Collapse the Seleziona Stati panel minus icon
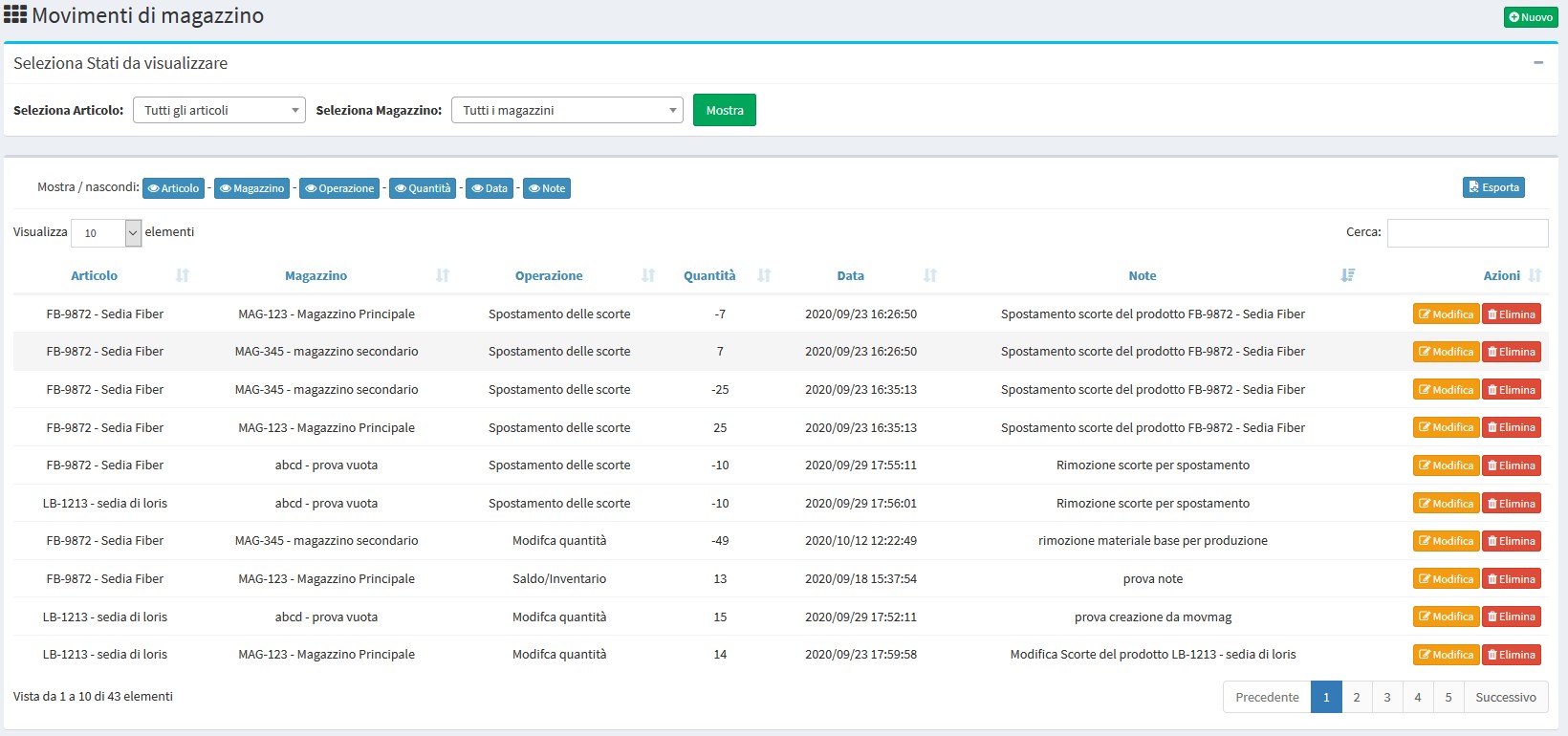 (1538, 63)
